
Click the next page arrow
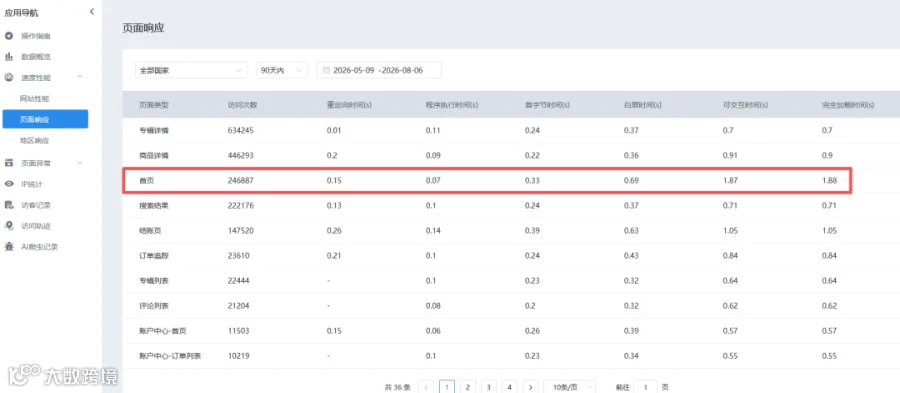530,387
